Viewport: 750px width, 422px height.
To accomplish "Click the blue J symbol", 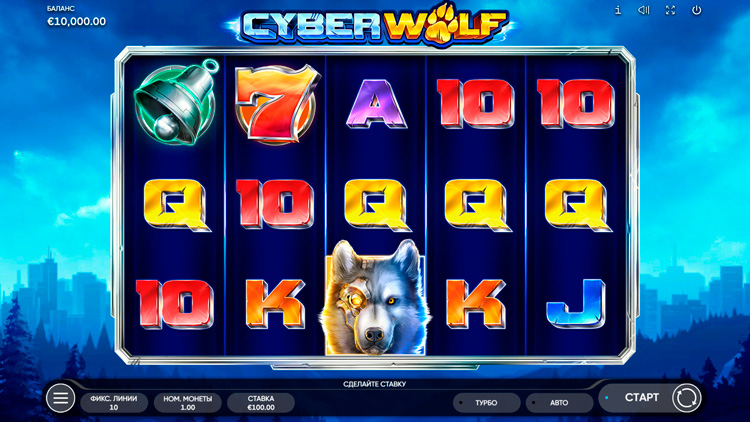I will (576, 304).
